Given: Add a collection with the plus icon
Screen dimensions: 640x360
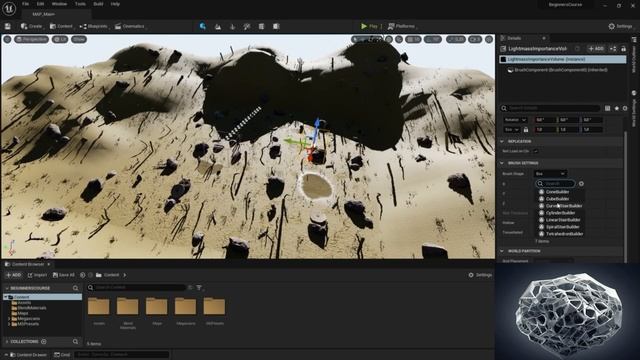Looking at the screenshot, I should tap(44, 342).
